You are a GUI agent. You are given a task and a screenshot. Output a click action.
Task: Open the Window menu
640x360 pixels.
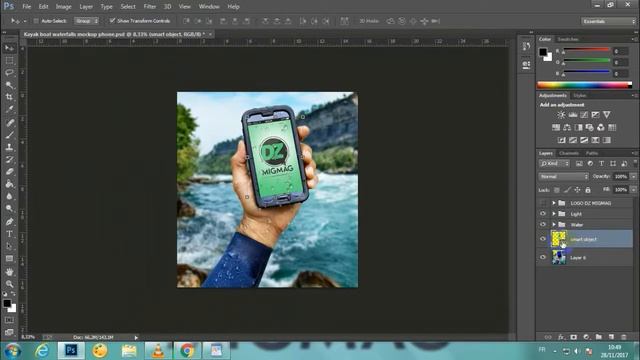click(x=209, y=7)
